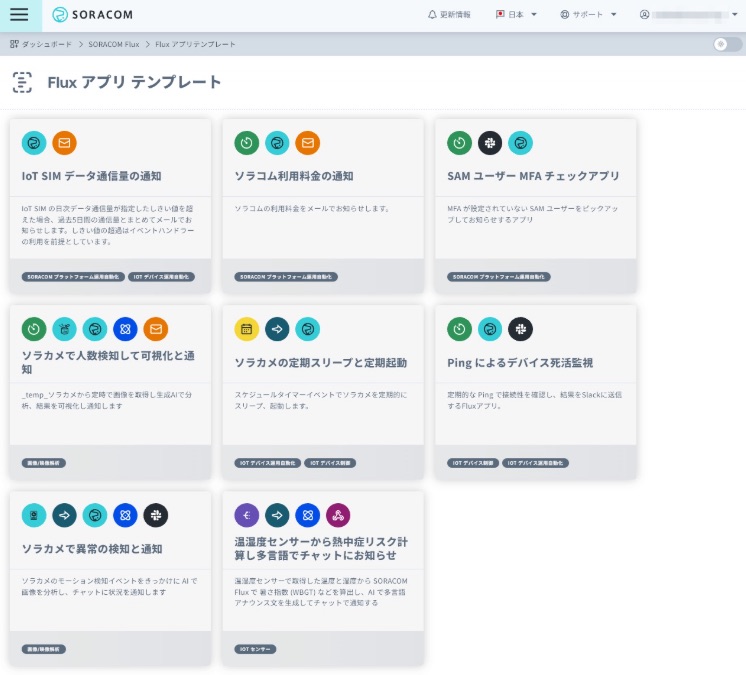The width and height of the screenshot is (746, 675).
Task: Click orange email icon on ソラカメで人数検知 card
Action: click(x=156, y=329)
